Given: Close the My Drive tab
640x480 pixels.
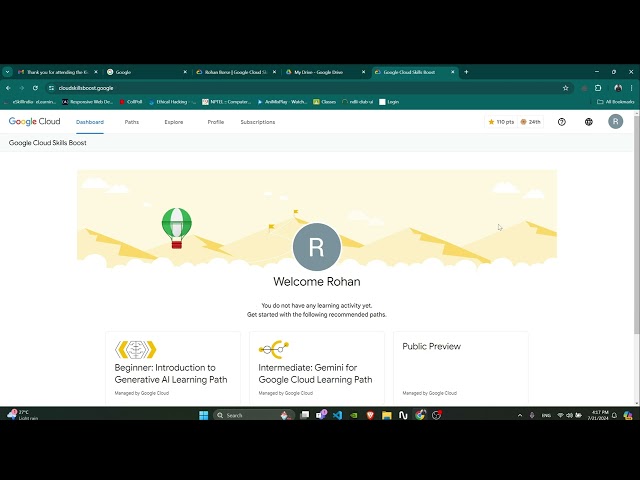Looking at the screenshot, I should click(x=363, y=72).
